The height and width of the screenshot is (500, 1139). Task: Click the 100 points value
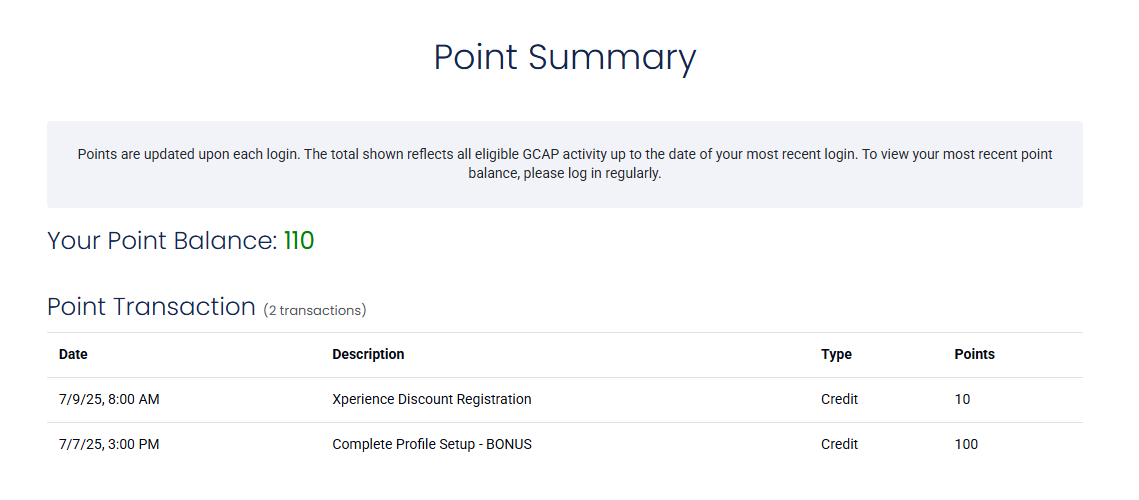(966, 444)
